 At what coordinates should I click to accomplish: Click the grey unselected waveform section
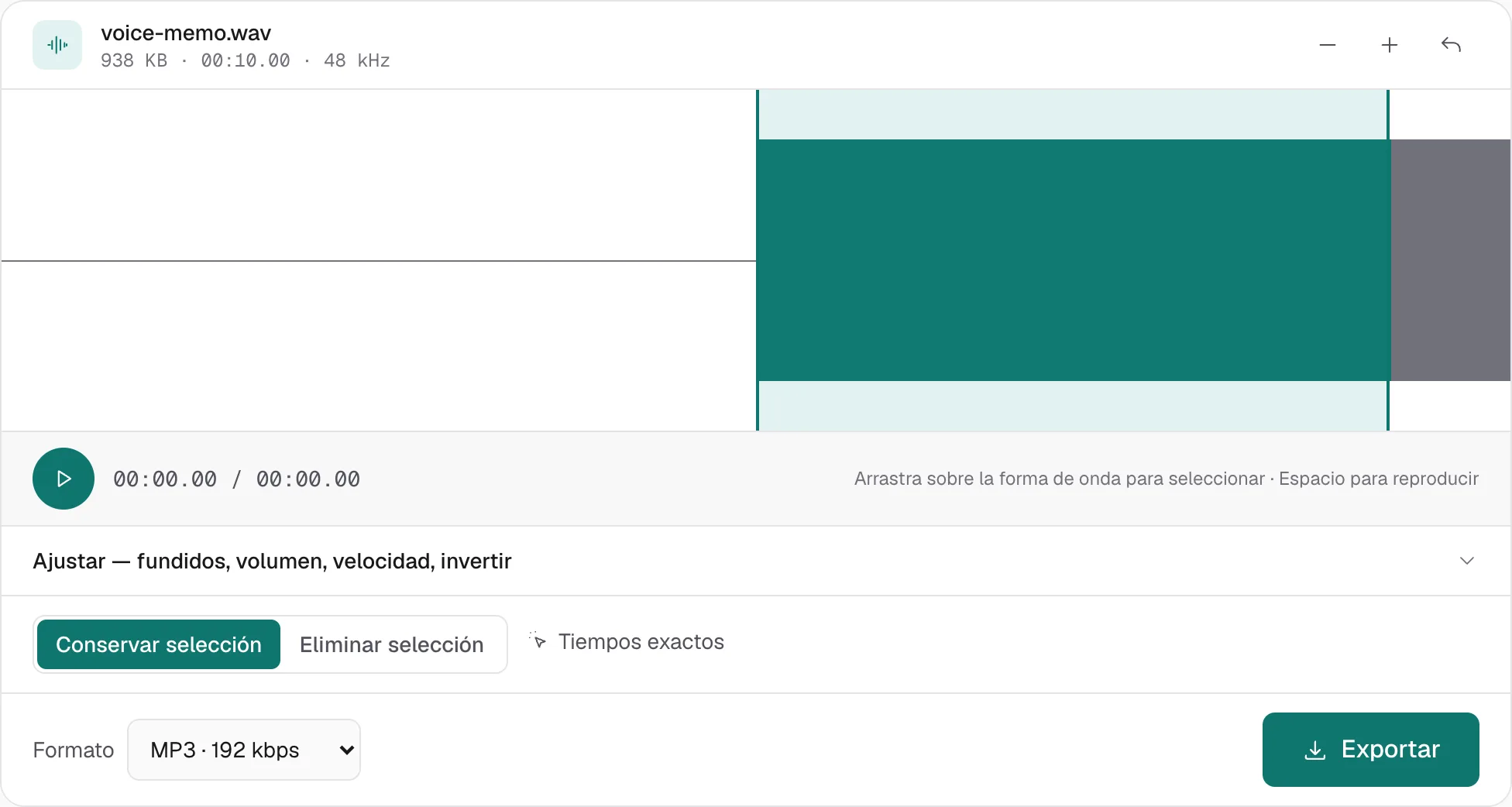[1451, 260]
